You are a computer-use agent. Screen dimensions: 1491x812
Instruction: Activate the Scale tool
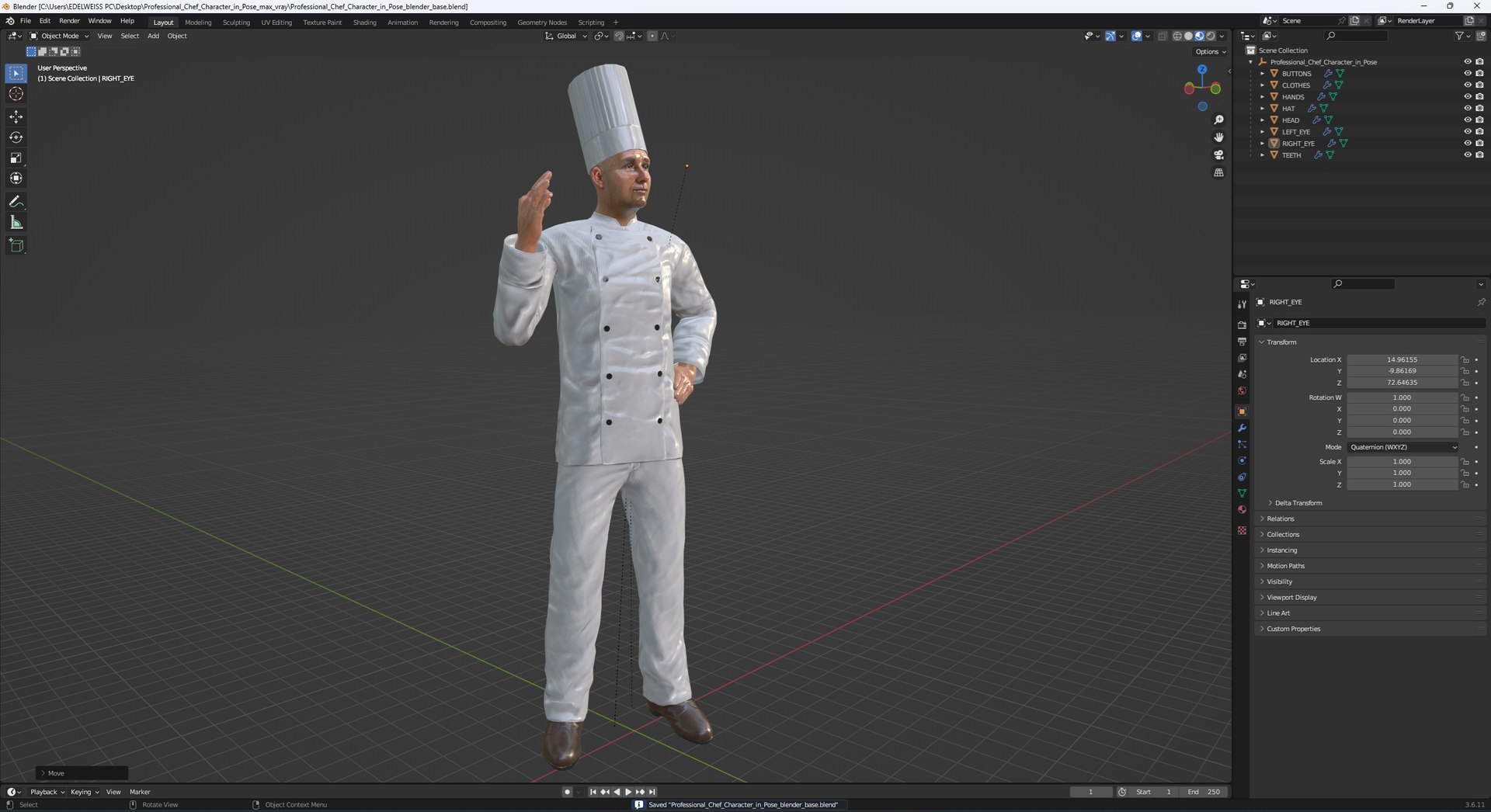click(x=16, y=158)
